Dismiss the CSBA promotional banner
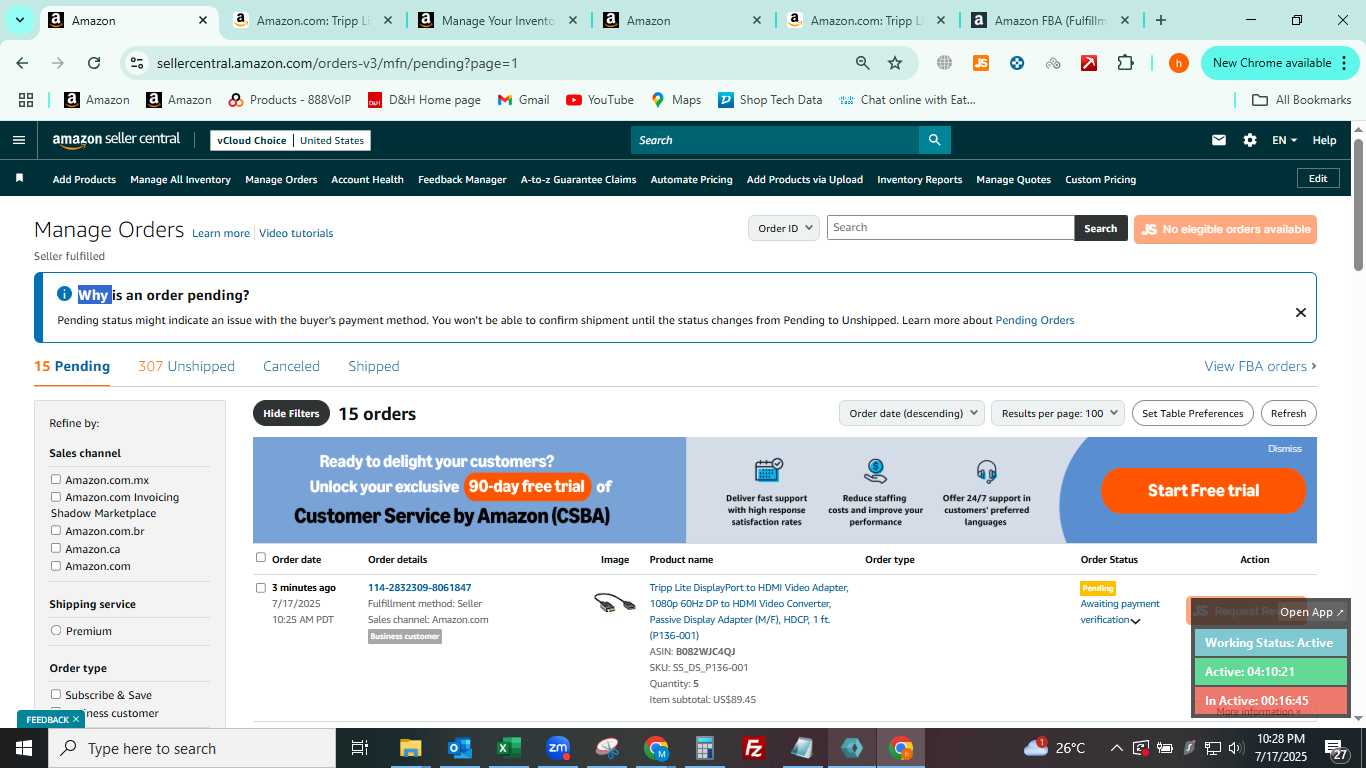The height and width of the screenshot is (768, 1366). pyautogui.click(x=1284, y=448)
